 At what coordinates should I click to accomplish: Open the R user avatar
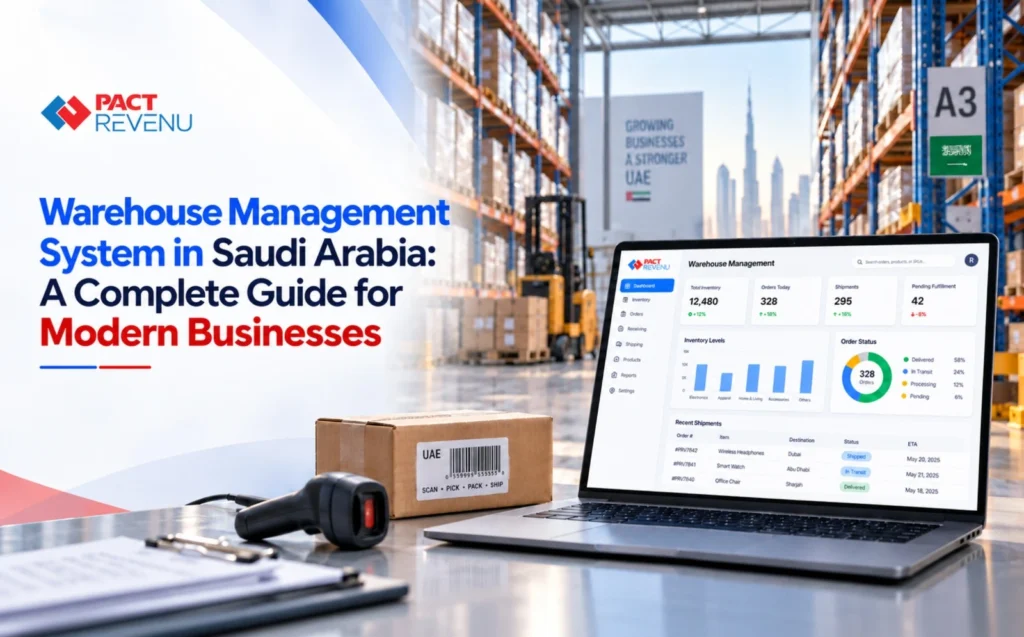[971, 260]
